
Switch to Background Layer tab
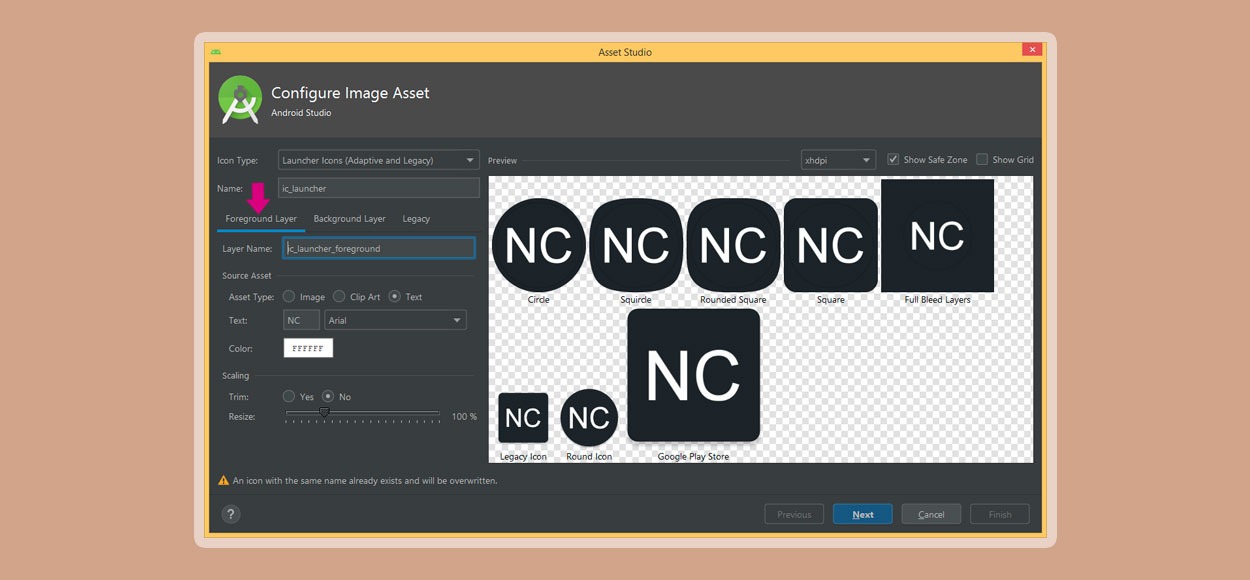349,218
